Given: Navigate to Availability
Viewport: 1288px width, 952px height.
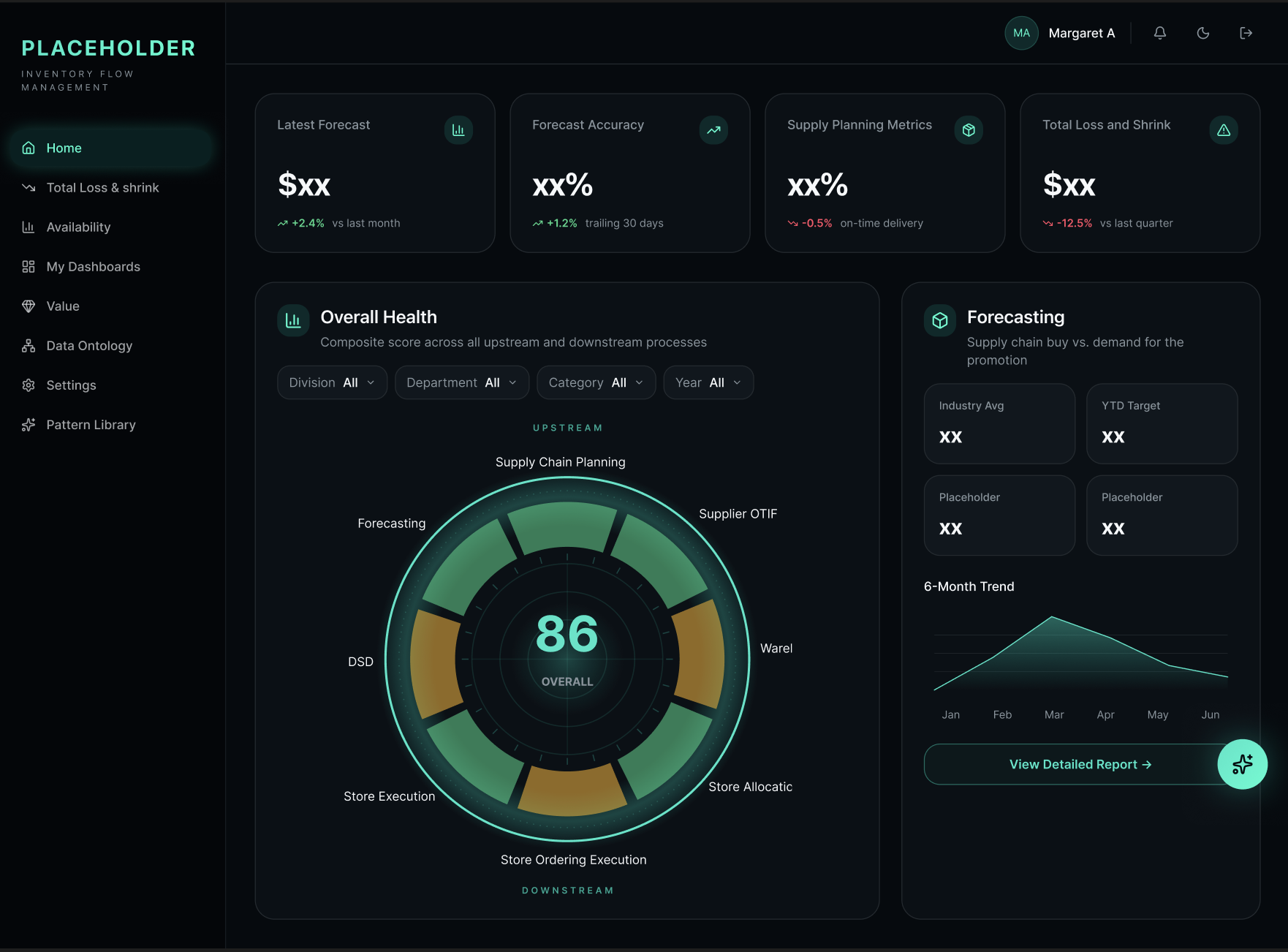Looking at the screenshot, I should click(112, 227).
